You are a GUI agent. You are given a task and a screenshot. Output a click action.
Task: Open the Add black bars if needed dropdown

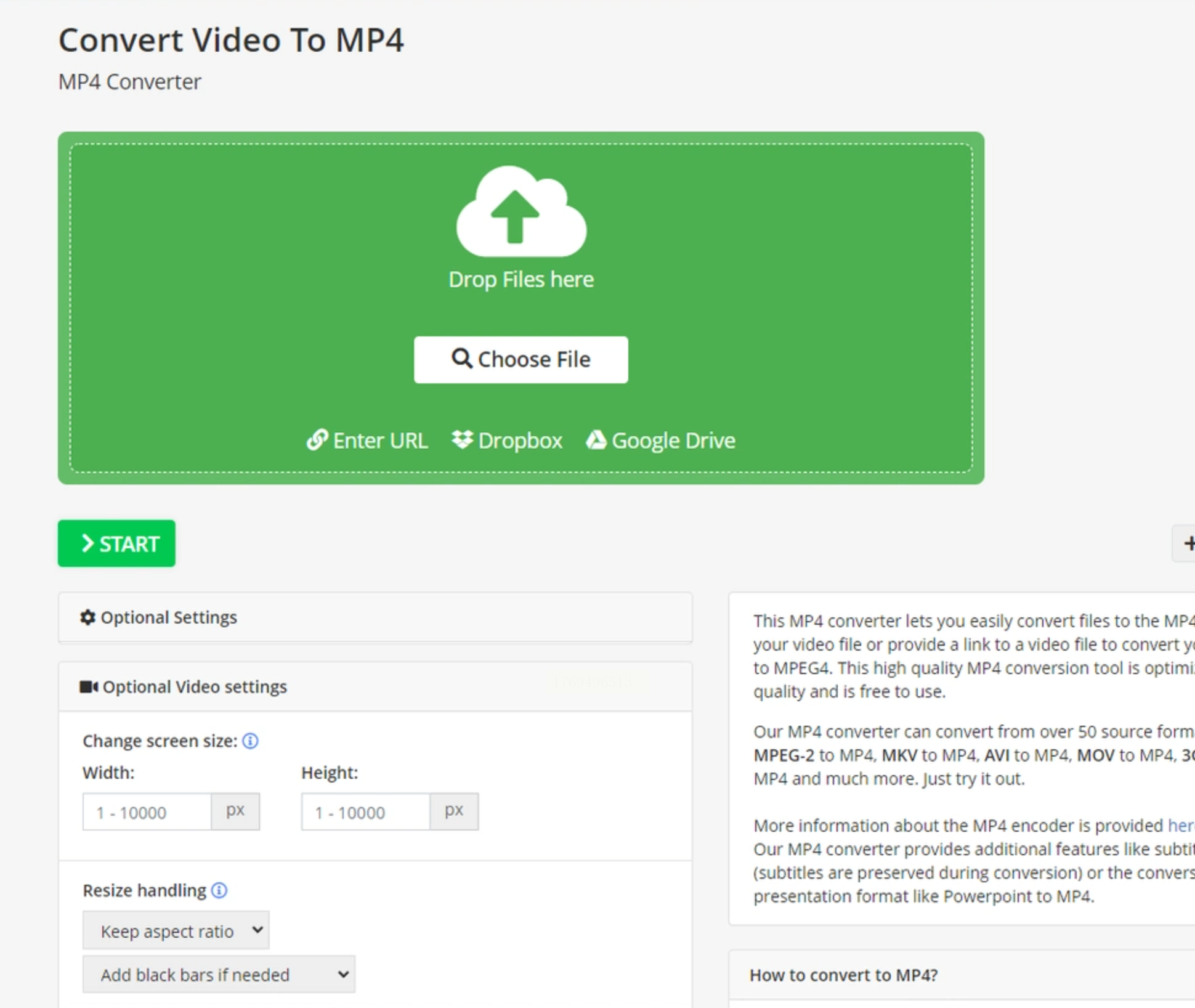pyautogui.click(x=219, y=975)
